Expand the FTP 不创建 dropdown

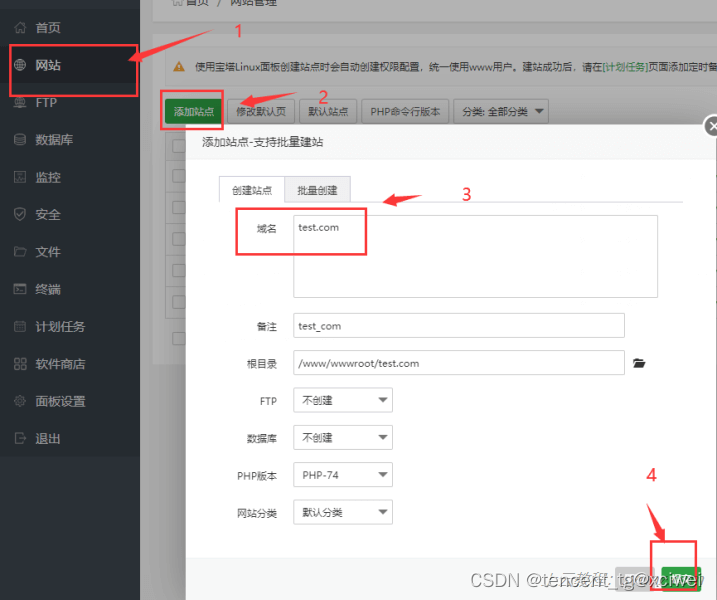click(343, 400)
